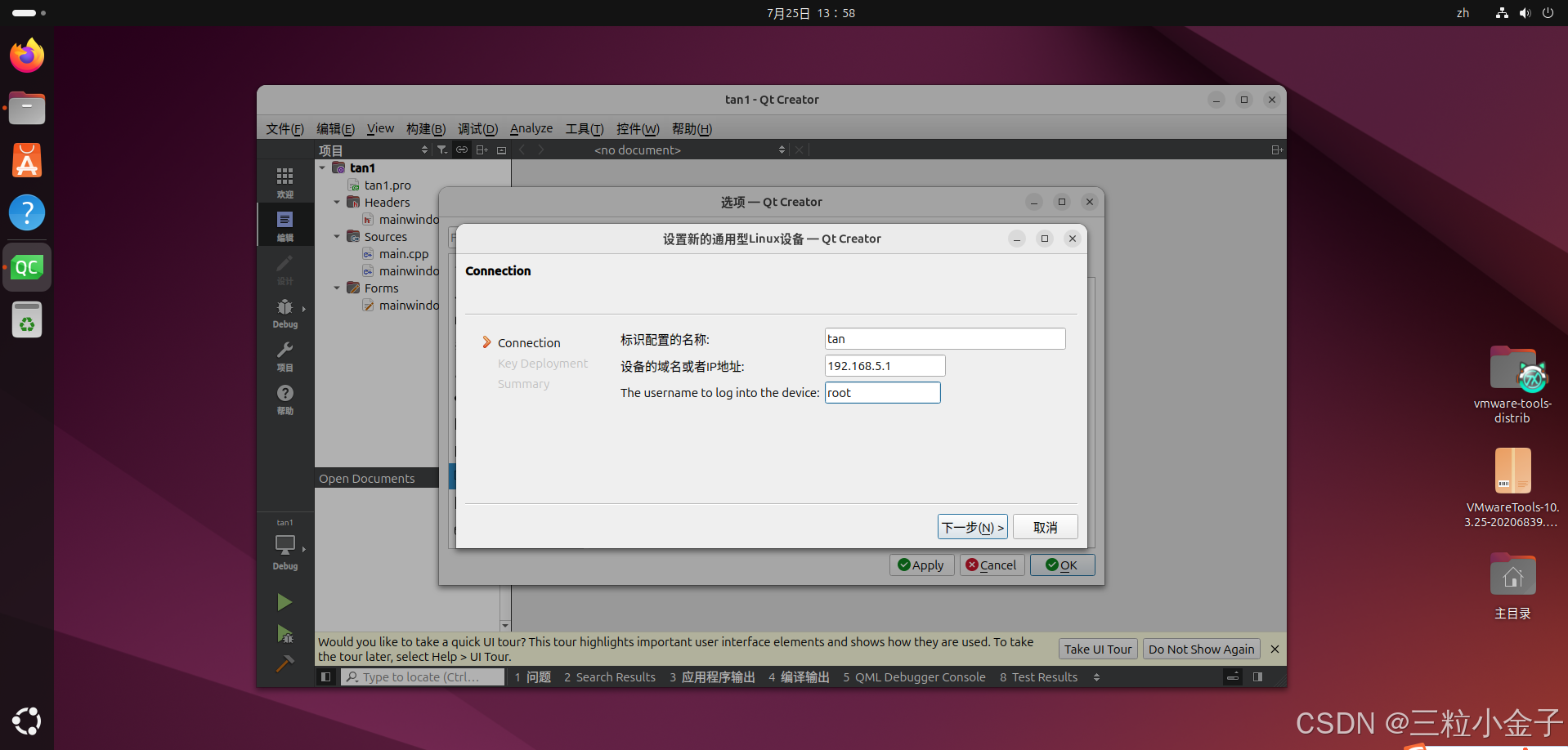Click the username field containing root
This screenshot has height=750, width=1568.
click(x=882, y=392)
